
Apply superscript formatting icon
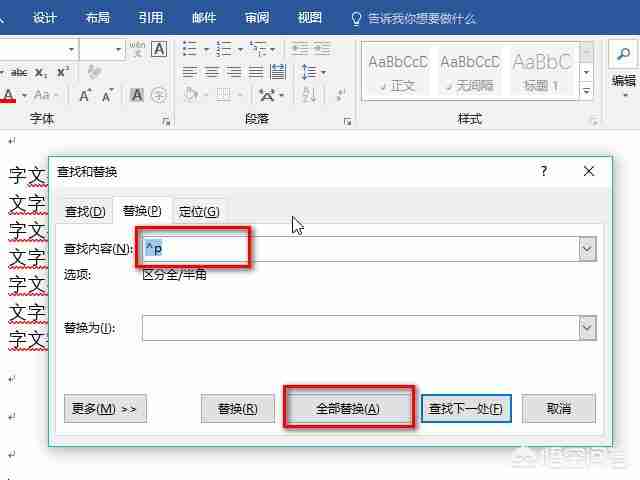tap(63, 72)
